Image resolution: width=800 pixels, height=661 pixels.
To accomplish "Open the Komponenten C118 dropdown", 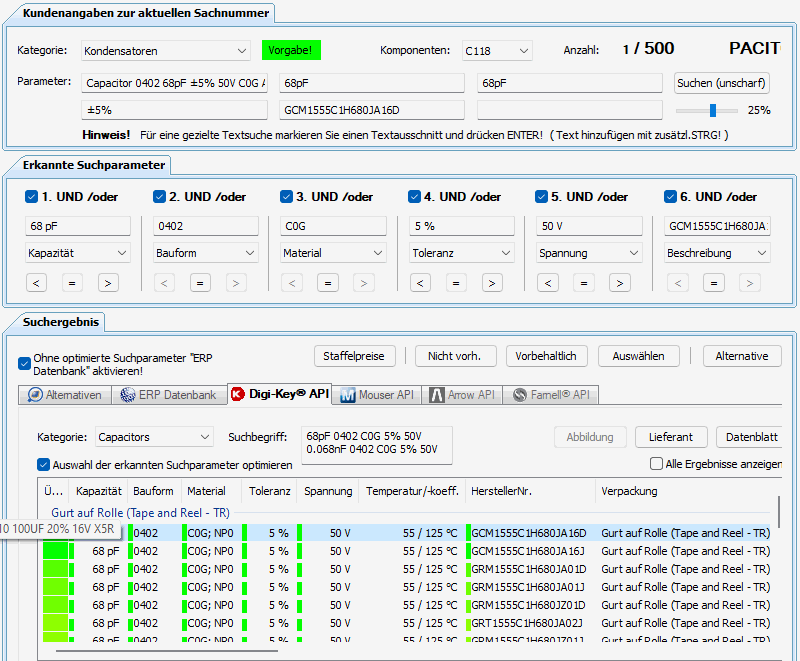I will point(497,51).
